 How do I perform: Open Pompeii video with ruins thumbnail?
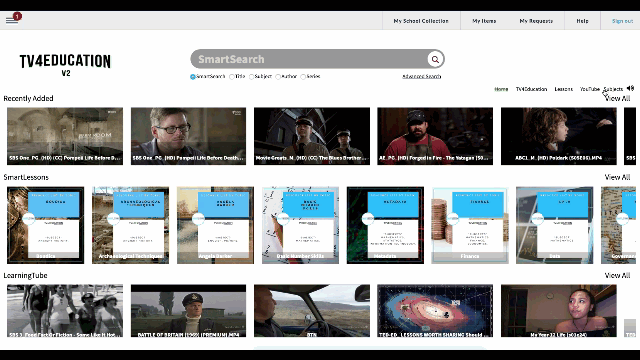65,136
